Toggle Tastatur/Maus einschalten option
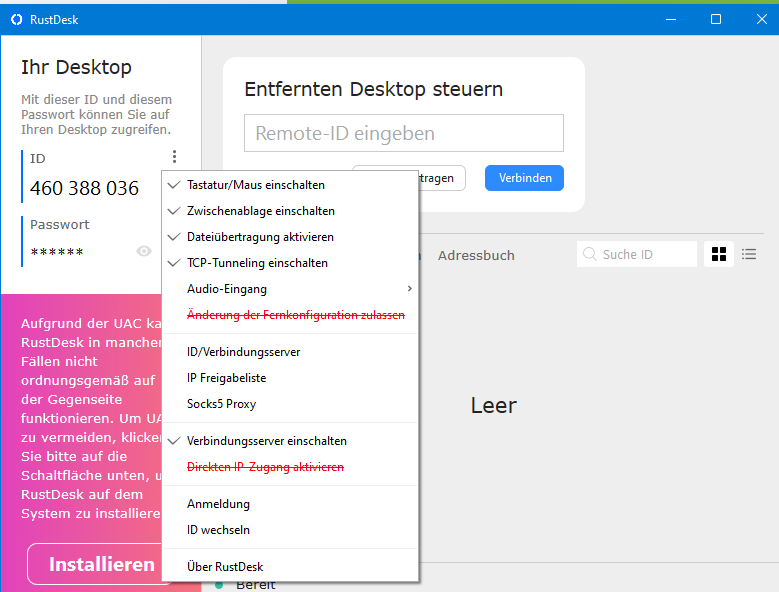Viewport: 779px width, 592px height. coord(291,185)
